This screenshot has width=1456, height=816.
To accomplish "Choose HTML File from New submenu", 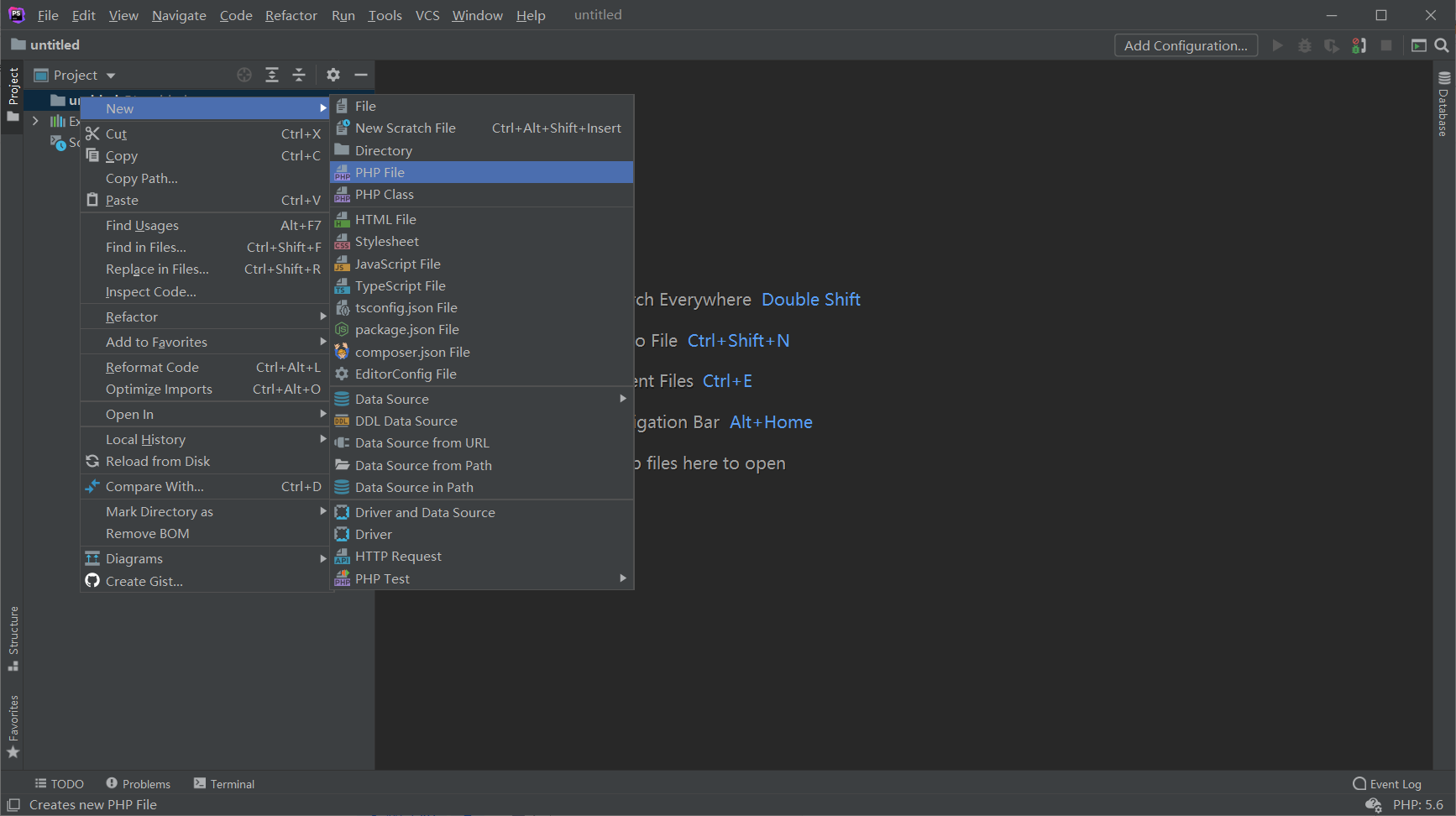I will click(x=481, y=219).
